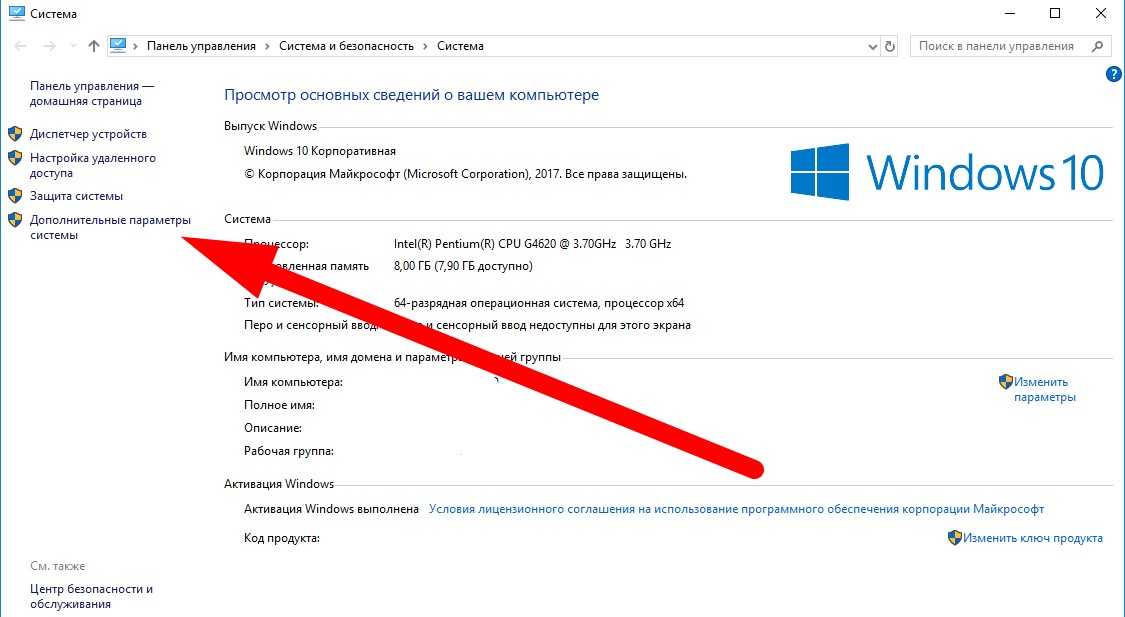Viewport: 1125px width, 617px height.
Task: Open the recent locations dropdown arrow
Action: click(72, 46)
